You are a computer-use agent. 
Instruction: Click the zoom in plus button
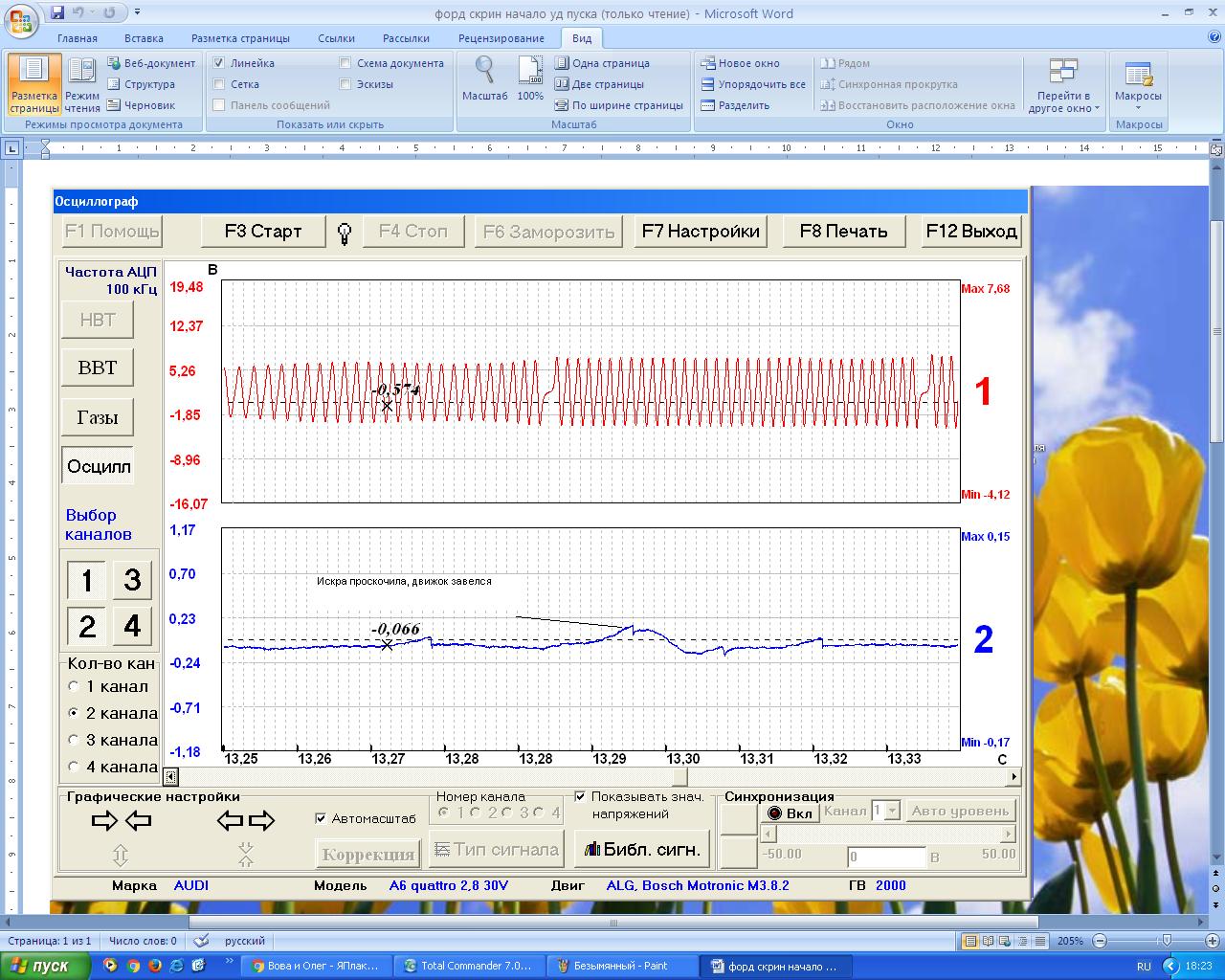pyautogui.click(x=1213, y=941)
